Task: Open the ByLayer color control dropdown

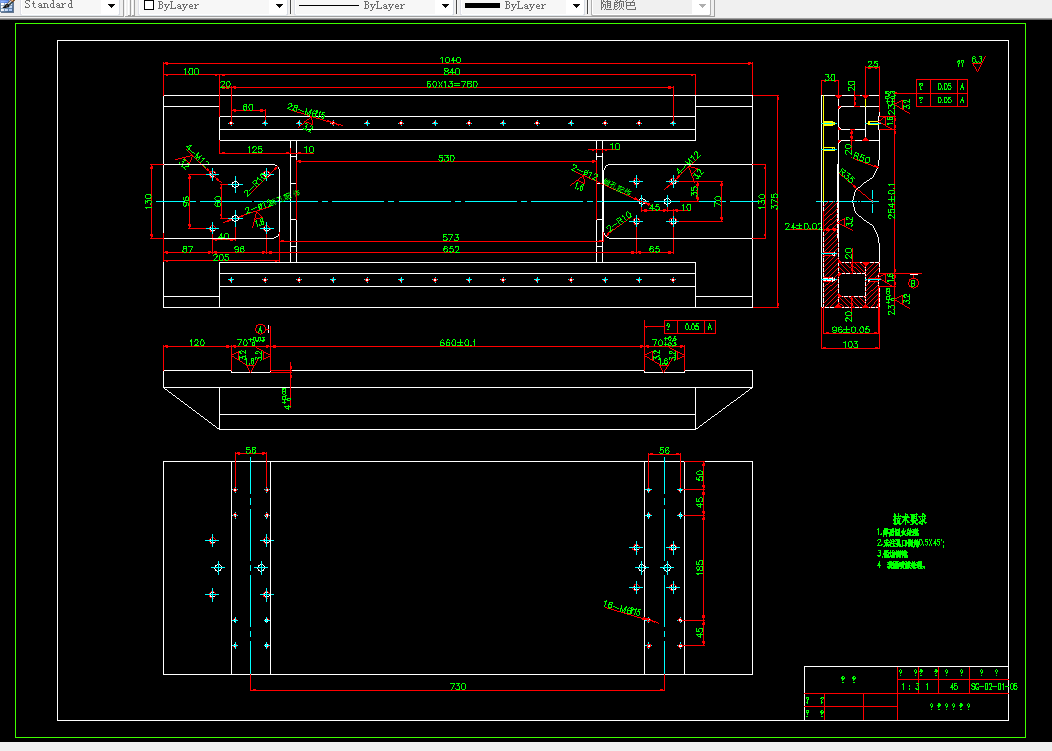Action: pos(214,6)
